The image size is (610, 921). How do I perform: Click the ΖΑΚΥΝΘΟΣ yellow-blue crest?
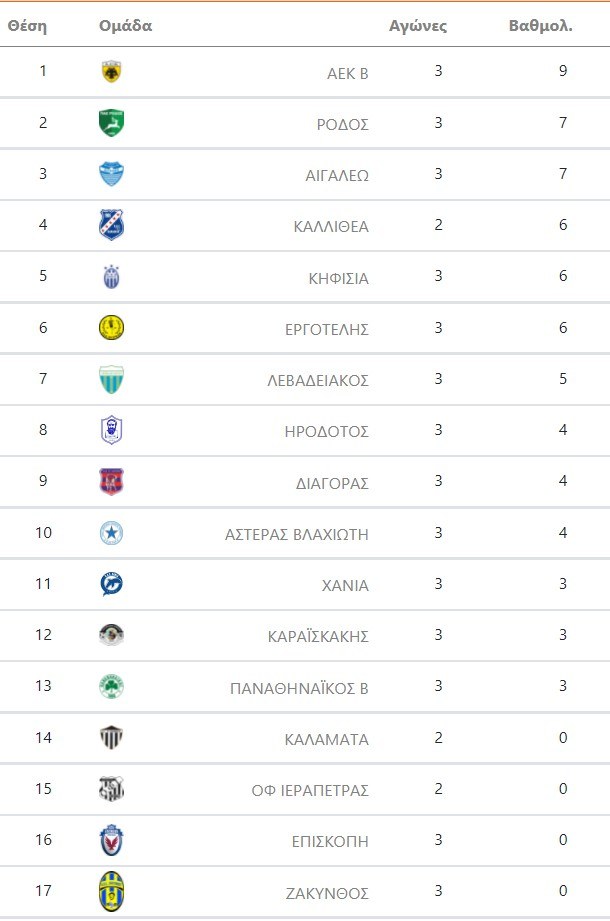[111, 892]
